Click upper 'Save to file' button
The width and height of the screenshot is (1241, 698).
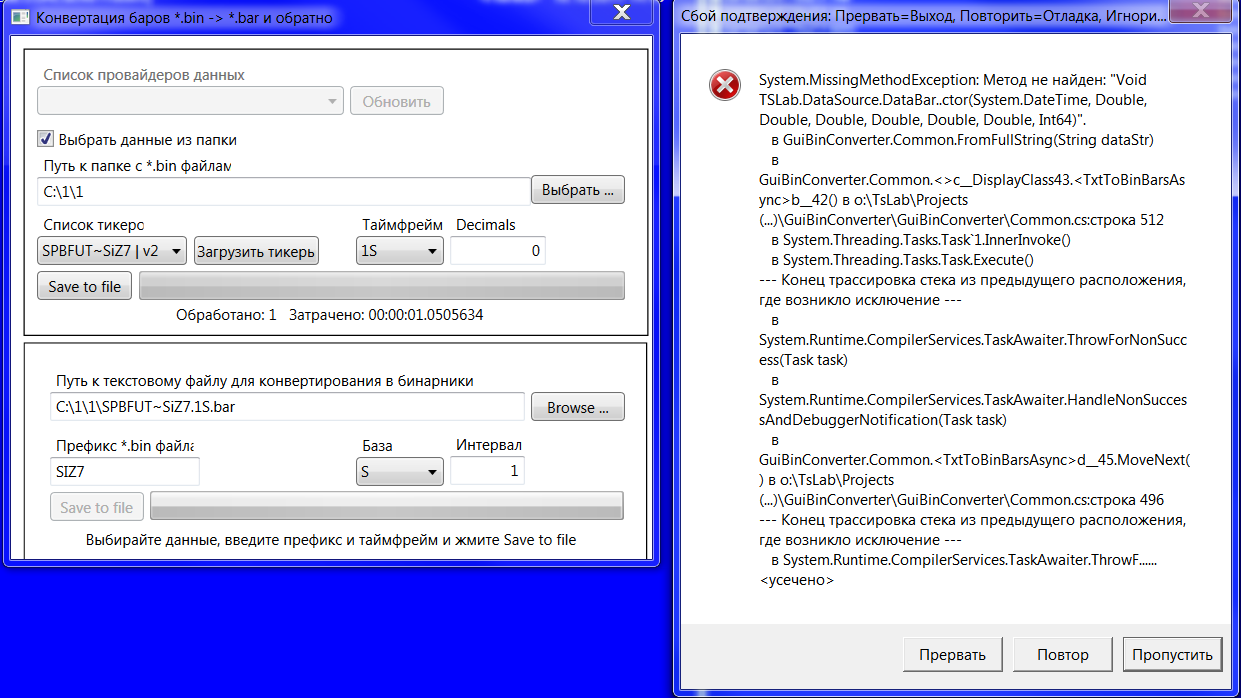(x=84, y=286)
